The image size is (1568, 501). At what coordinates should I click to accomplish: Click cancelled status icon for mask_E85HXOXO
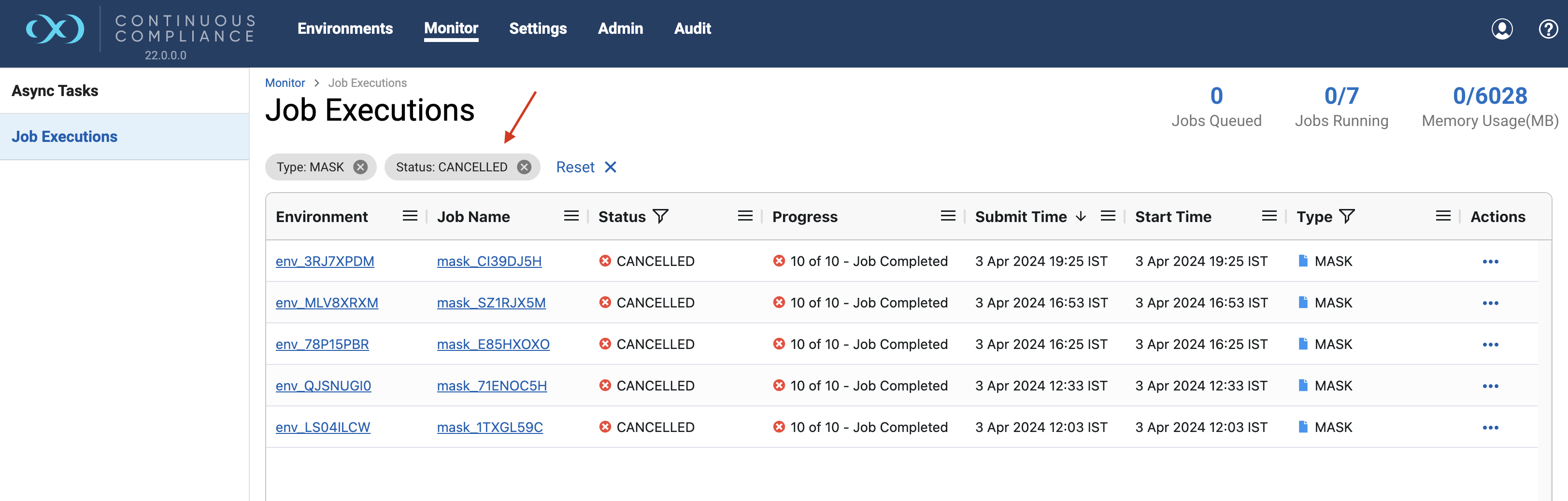tap(605, 344)
